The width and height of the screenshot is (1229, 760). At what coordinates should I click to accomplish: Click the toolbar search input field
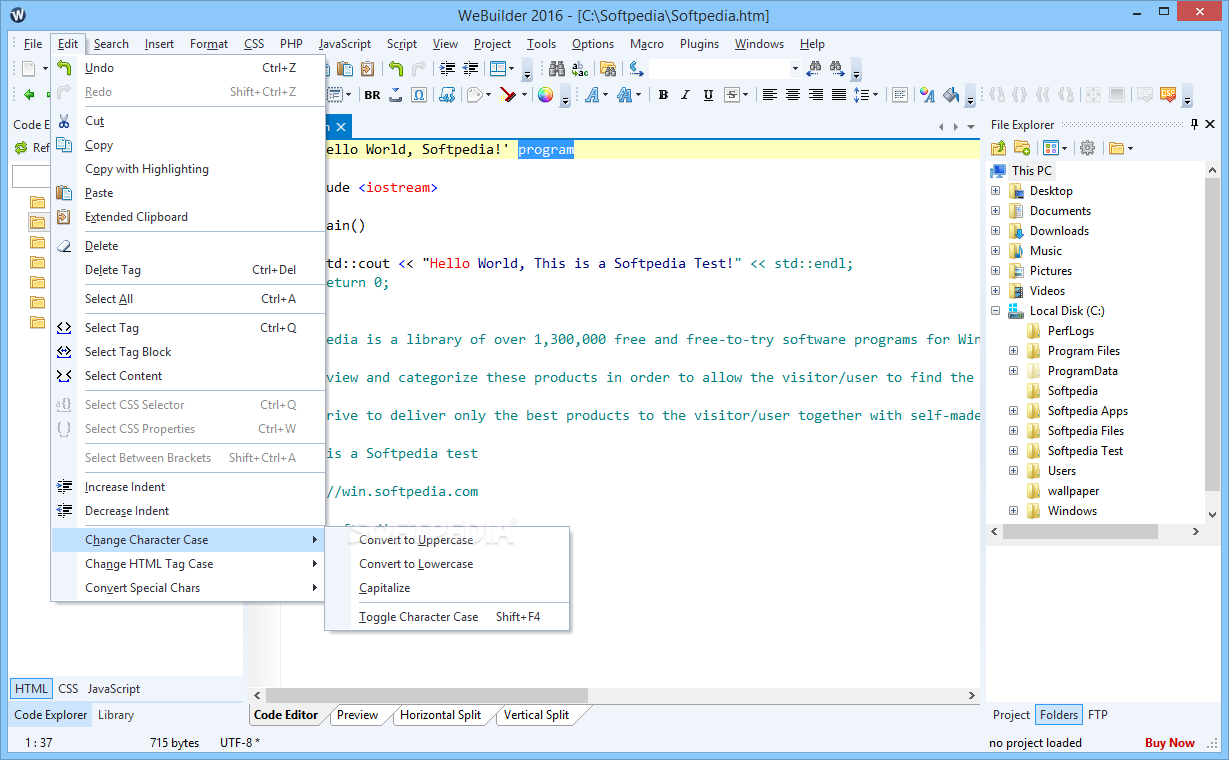(718, 69)
